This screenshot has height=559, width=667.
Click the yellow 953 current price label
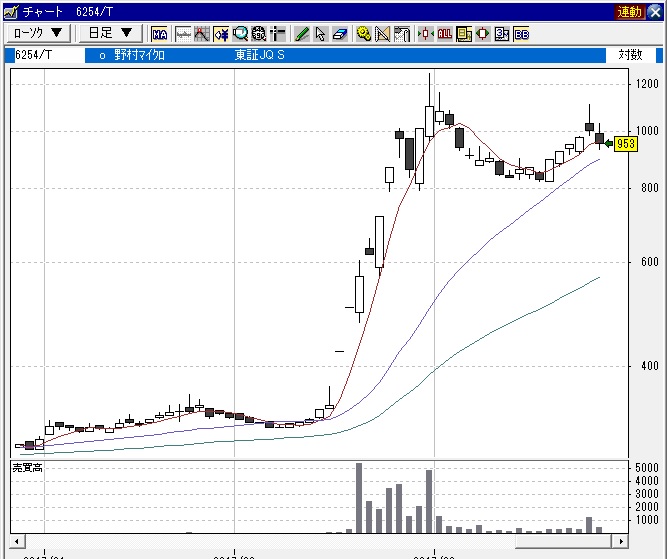tap(626, 143)
